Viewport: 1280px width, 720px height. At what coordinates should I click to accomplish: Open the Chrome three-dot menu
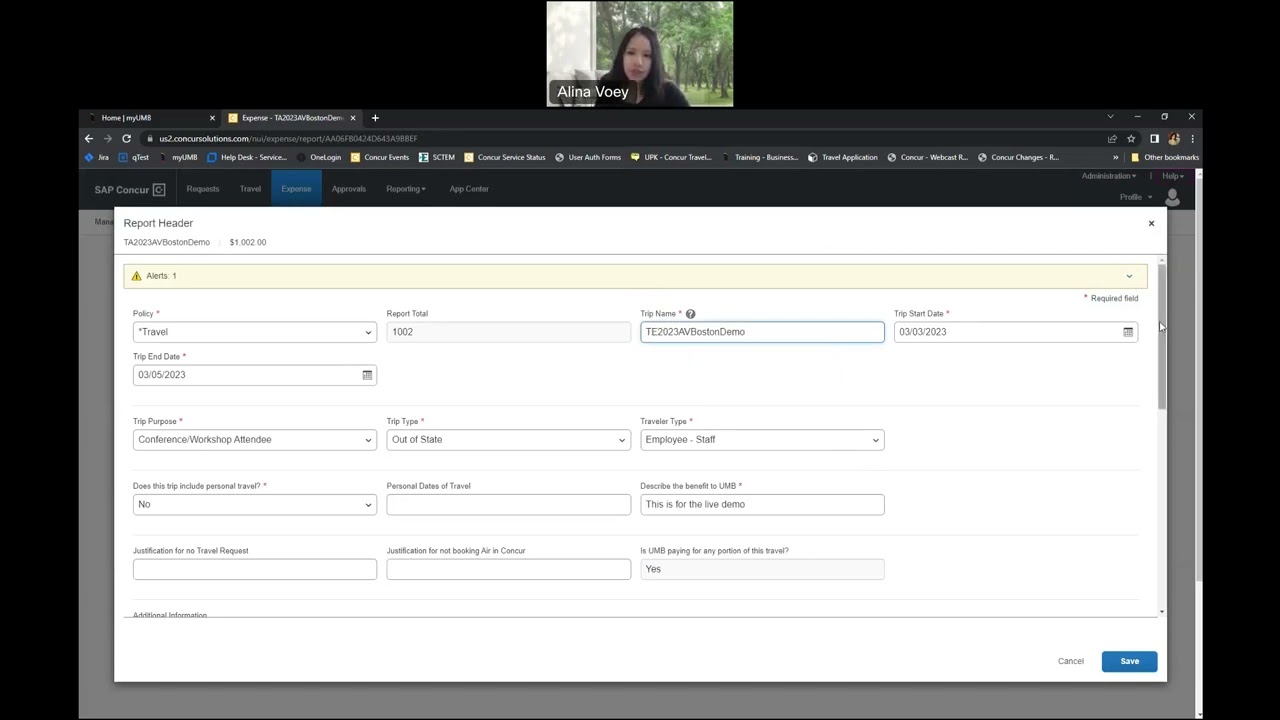1192,139
